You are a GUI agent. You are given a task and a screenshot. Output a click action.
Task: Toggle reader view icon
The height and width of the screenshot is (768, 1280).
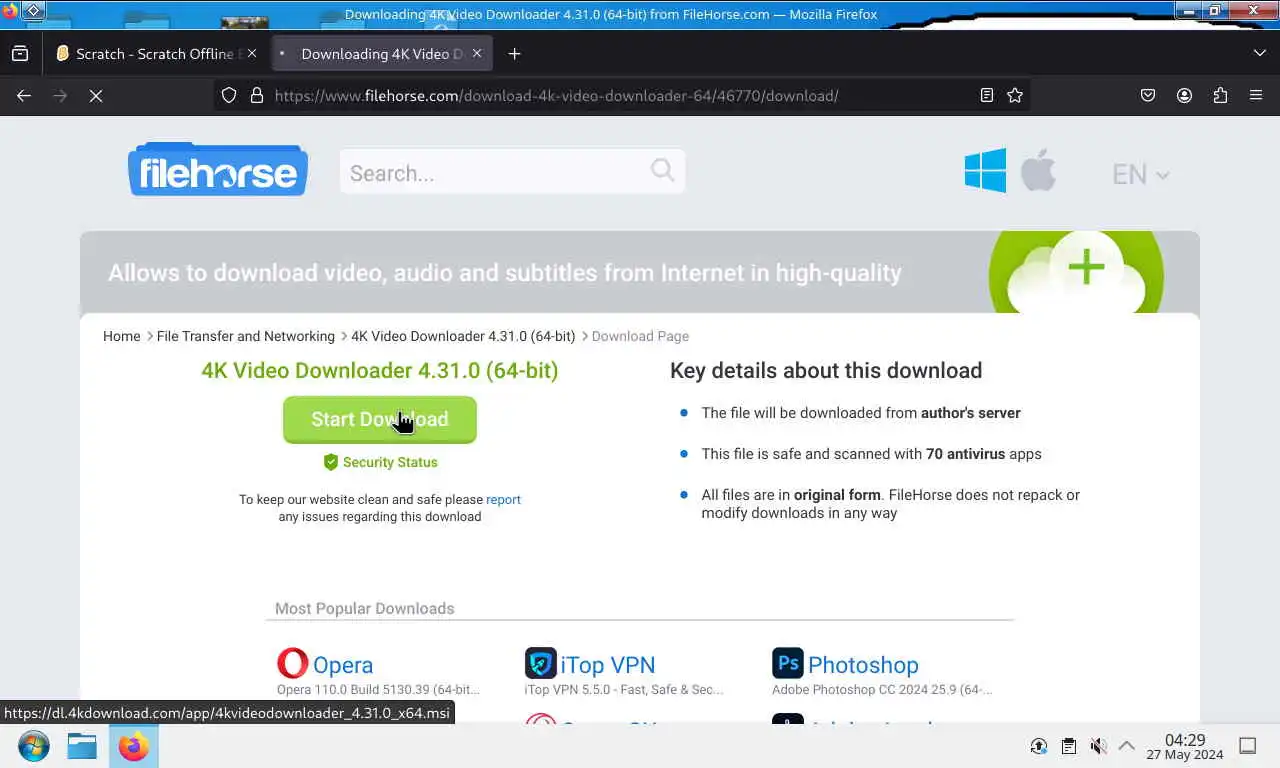point(987,96)
